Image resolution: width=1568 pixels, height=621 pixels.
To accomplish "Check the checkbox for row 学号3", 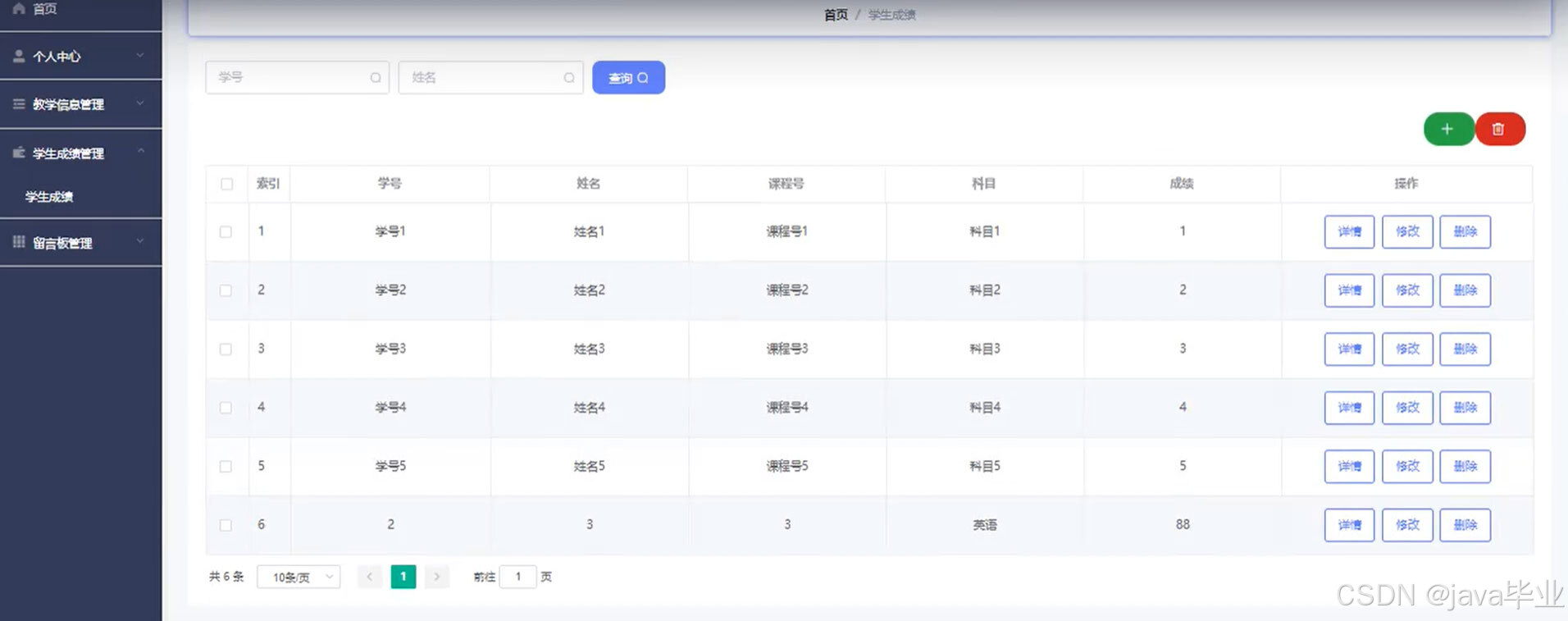I will coord(226,349).
